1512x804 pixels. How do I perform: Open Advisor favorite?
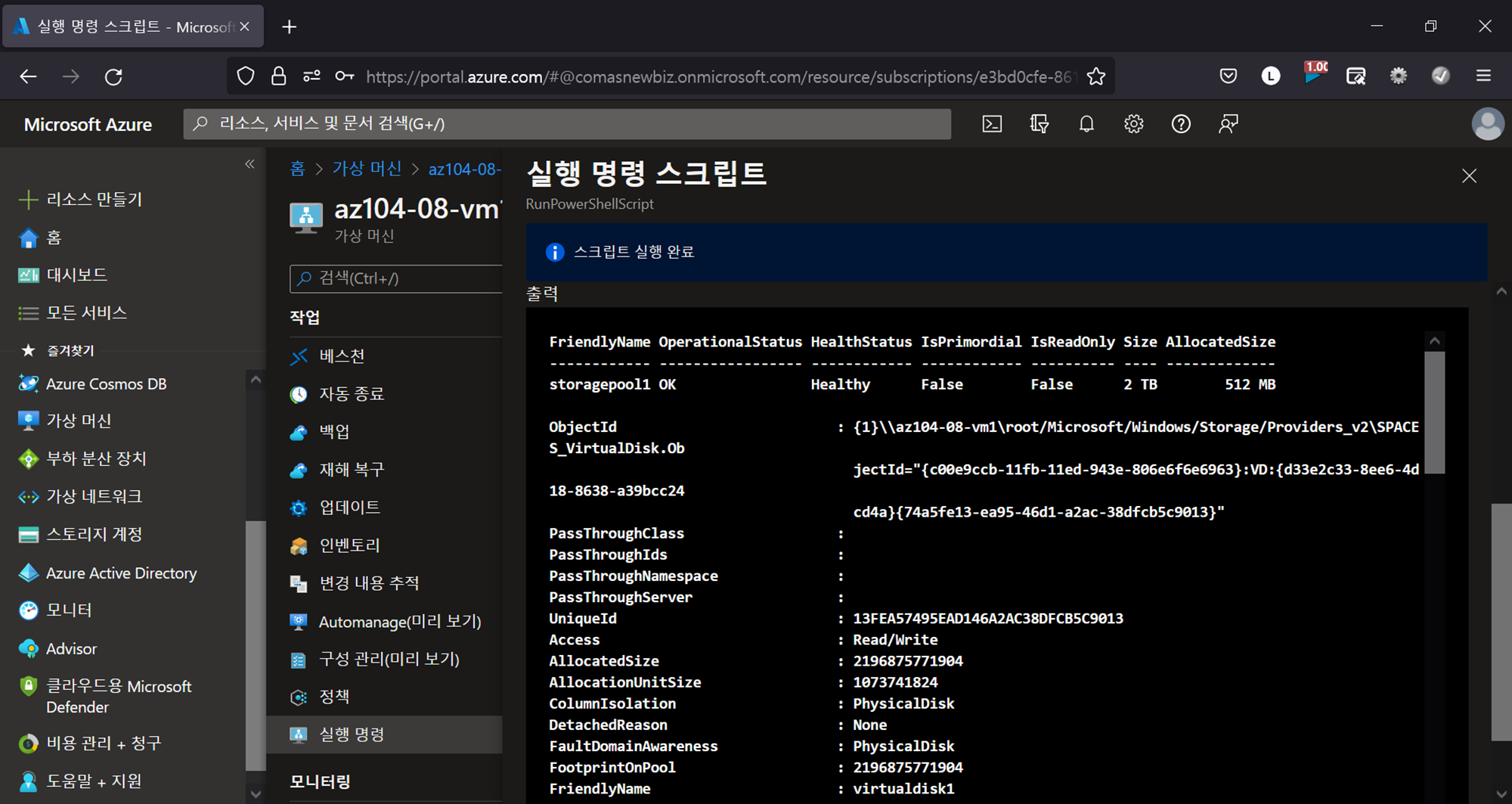[57, 649]
